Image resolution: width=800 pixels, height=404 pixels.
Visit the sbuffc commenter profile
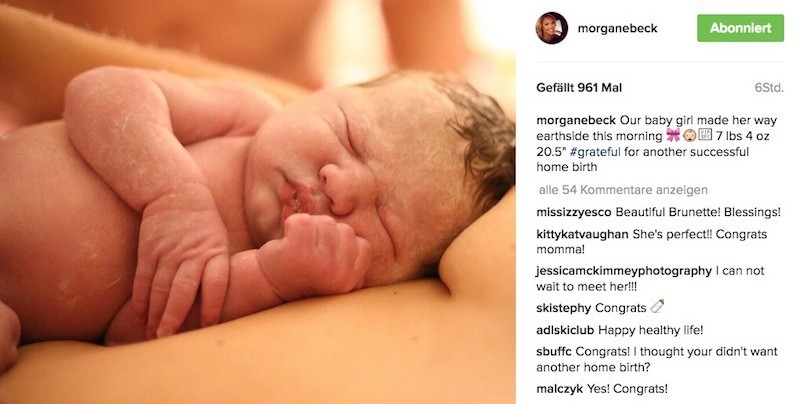pyautogui.click(x=554, y=351)
